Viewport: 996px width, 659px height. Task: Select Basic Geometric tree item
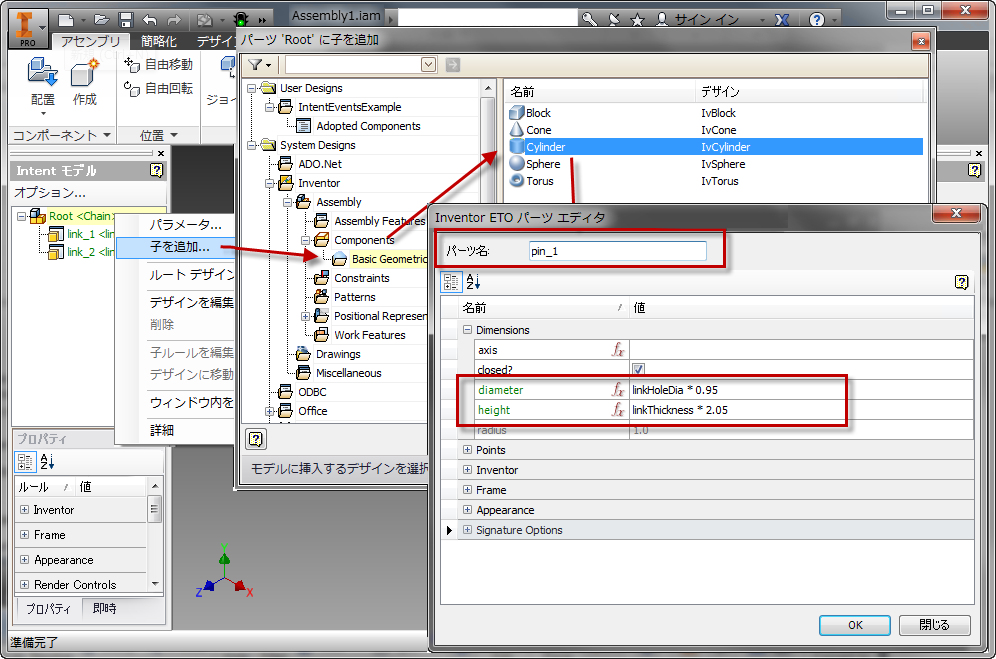(389, 259)
